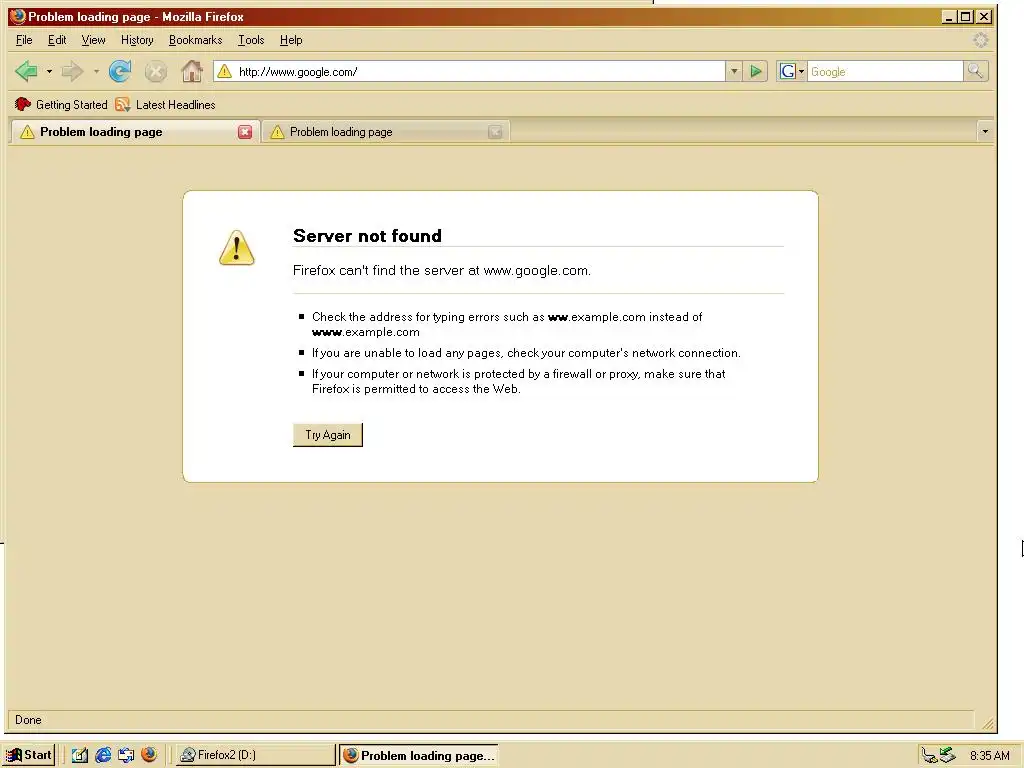Click the Show Desktop quick launch icon
Image resolution: width=1024 pixels, height=768 pixels.
pos(80,755)
